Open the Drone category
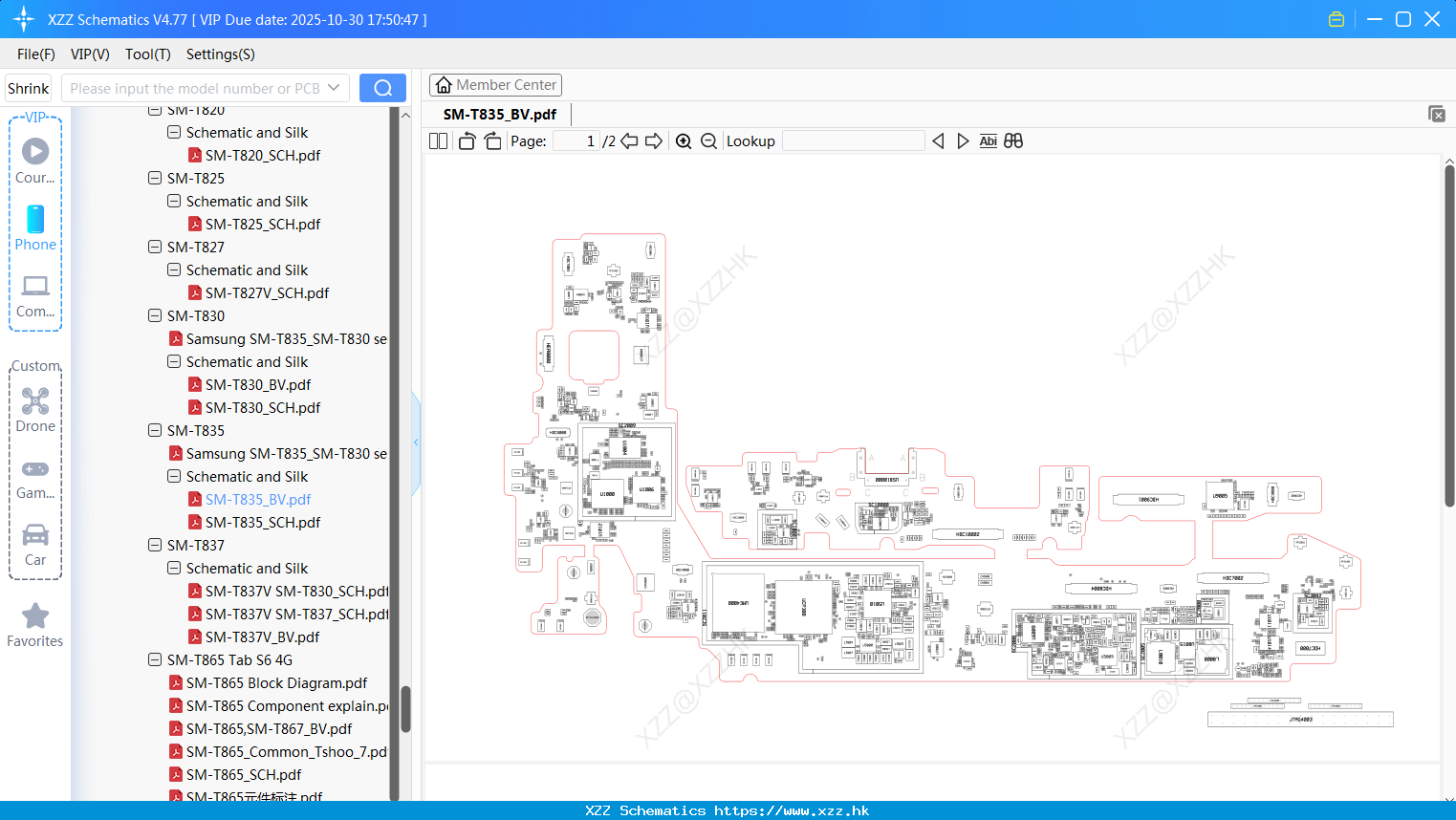 click(35, 410)
